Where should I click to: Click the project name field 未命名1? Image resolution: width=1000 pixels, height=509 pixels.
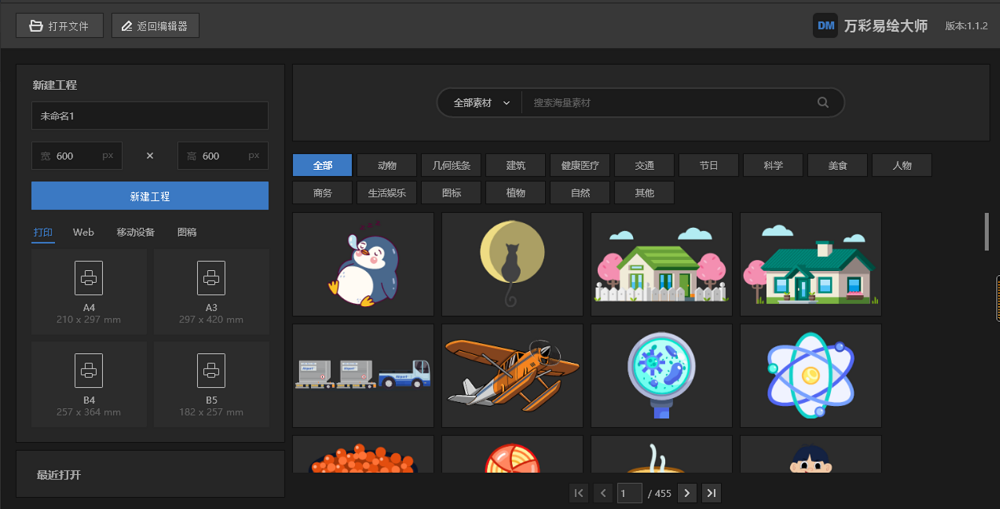coord(150,116)
